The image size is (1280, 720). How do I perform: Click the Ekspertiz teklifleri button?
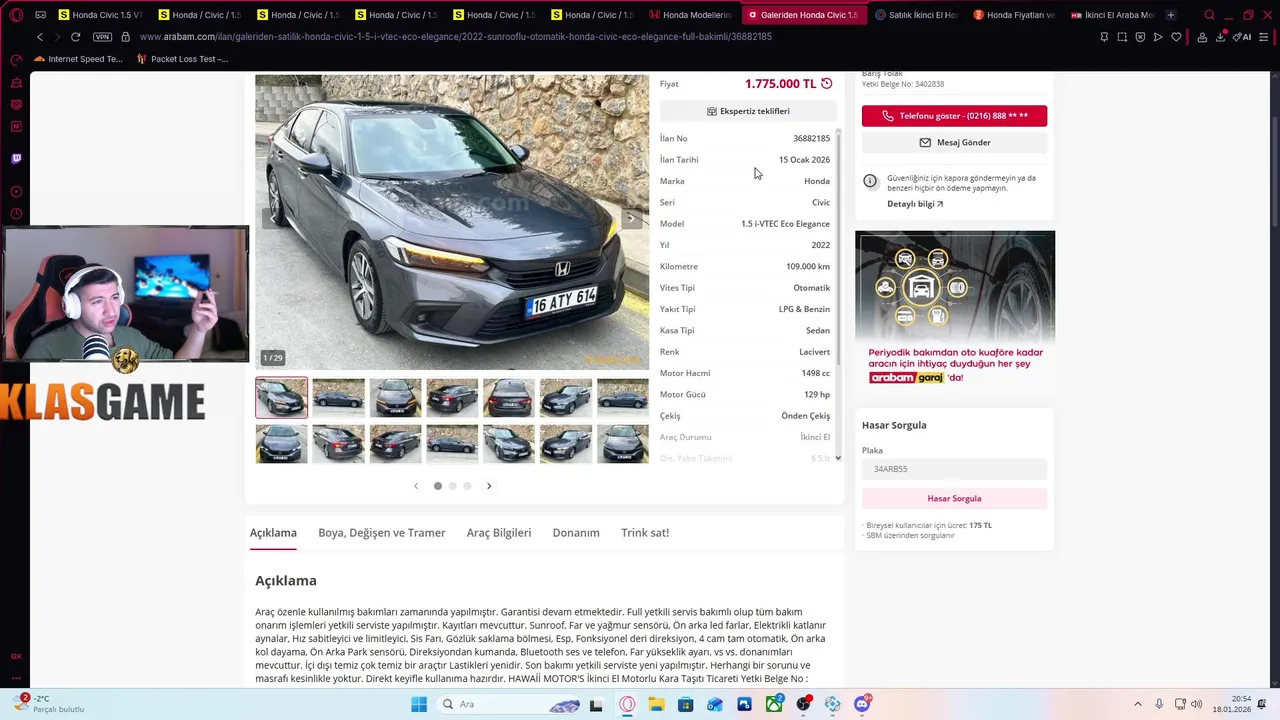(748, 111)
